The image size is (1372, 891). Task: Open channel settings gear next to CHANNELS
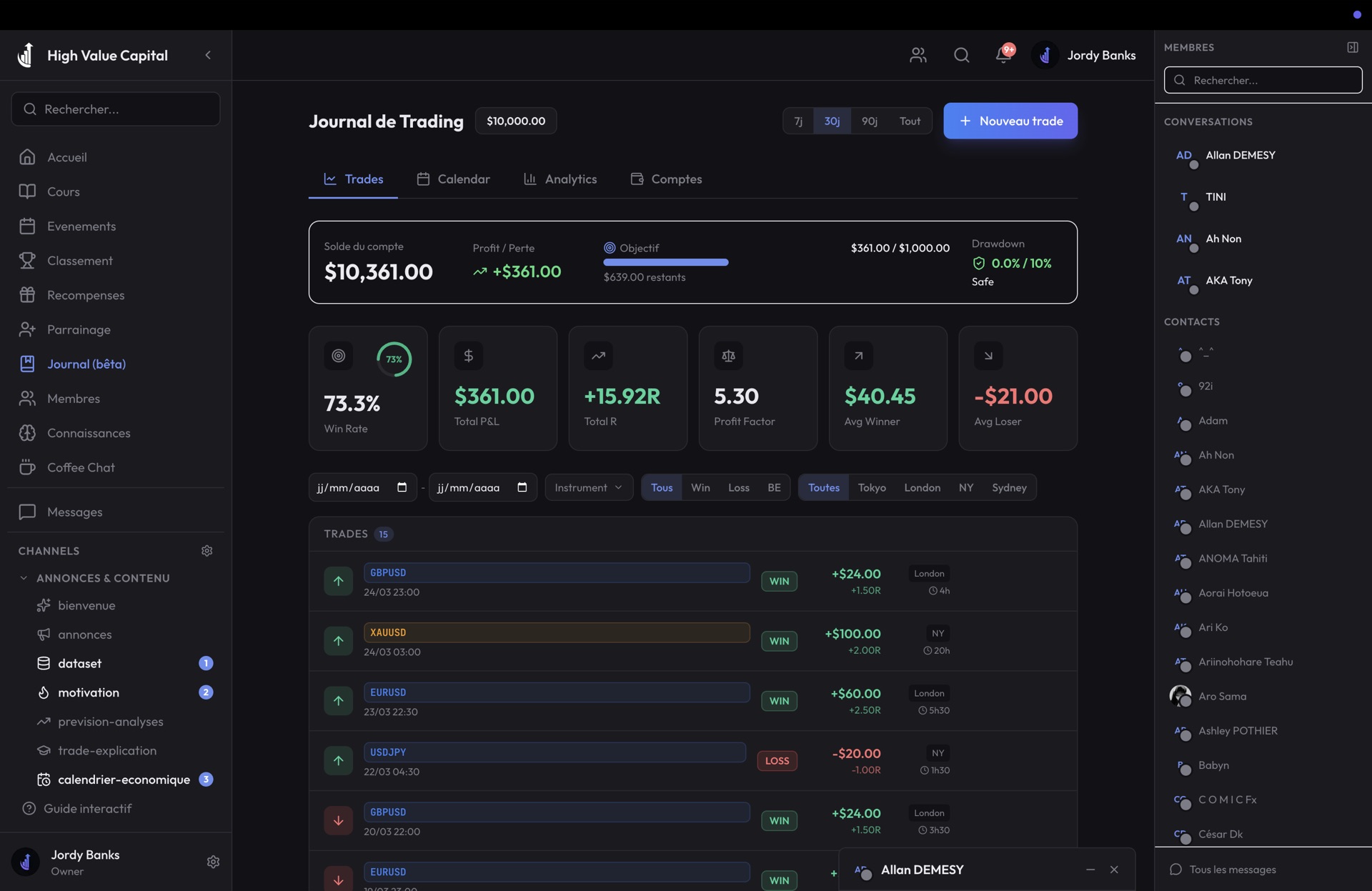point(207,550)
